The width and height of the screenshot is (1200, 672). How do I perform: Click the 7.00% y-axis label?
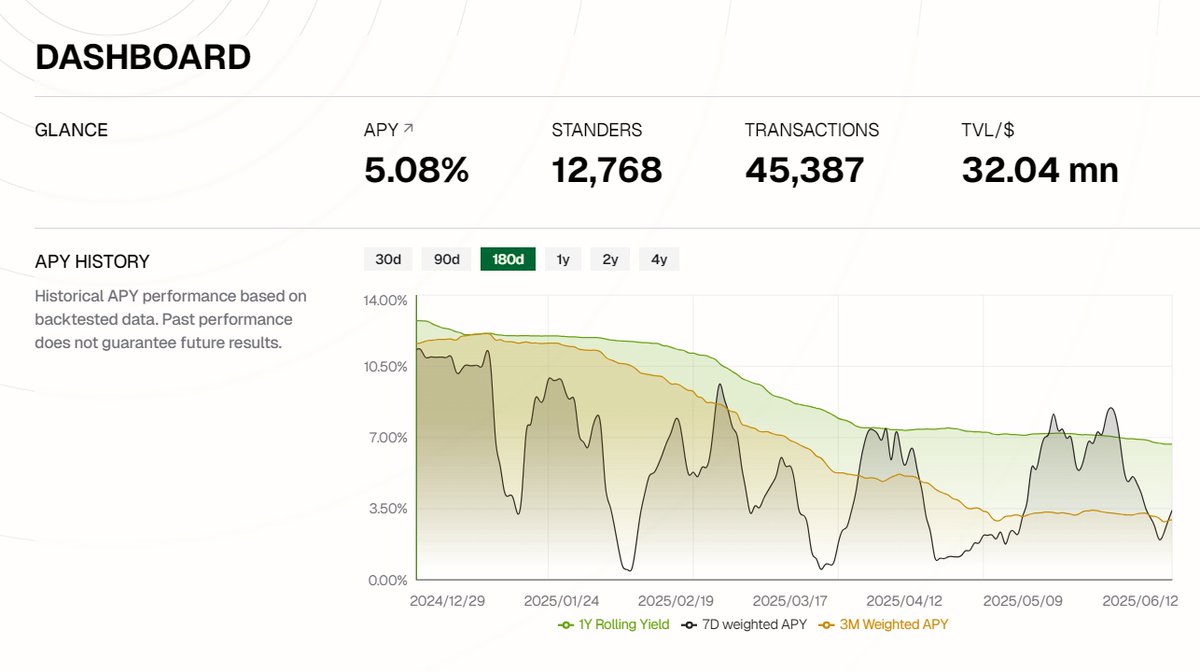(x=387, y=437)
